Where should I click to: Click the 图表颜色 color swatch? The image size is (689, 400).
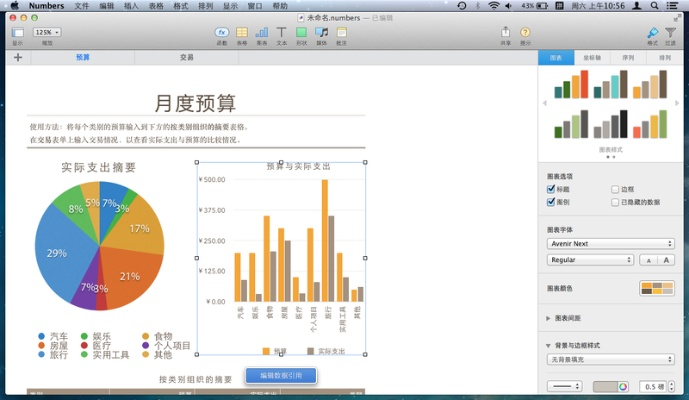click(656, 289)
